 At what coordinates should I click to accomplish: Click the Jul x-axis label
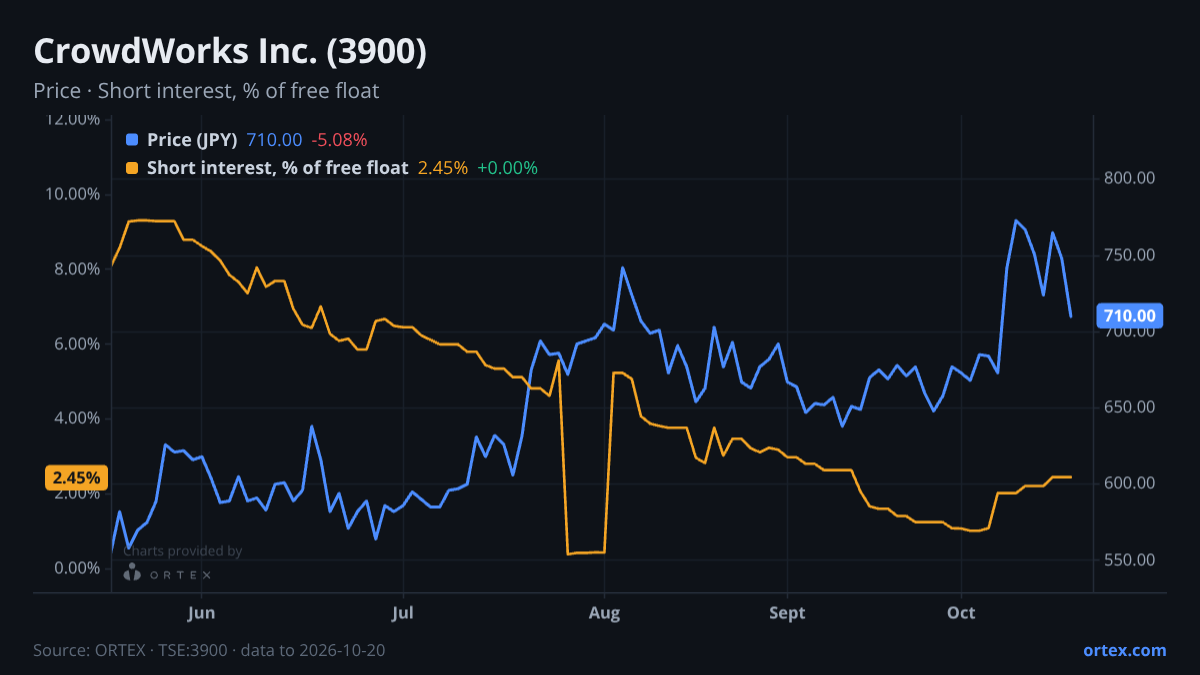coord(403,612)
